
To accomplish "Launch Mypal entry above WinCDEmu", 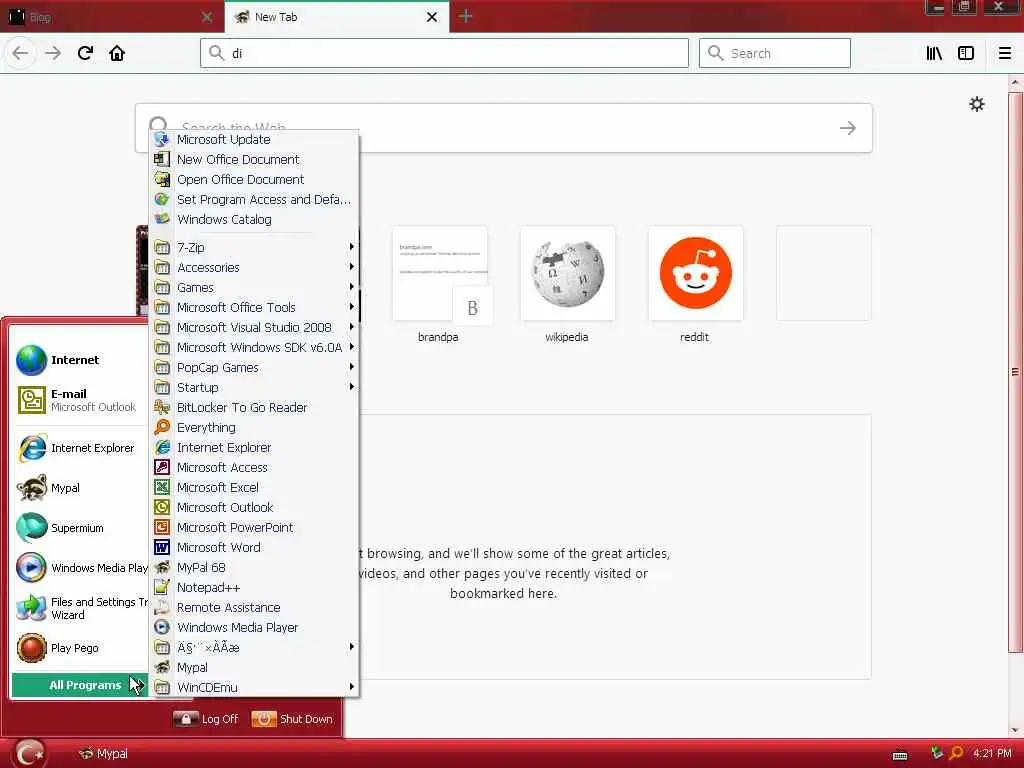I will [x=255, y=667].
